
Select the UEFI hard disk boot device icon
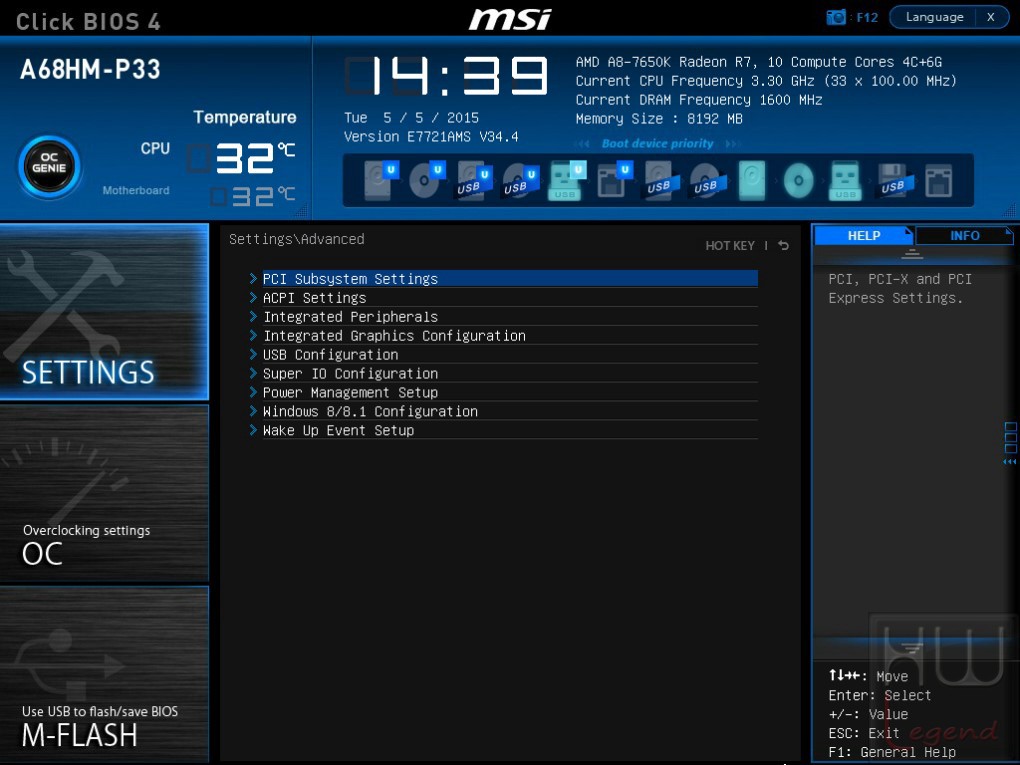[380, 180]
